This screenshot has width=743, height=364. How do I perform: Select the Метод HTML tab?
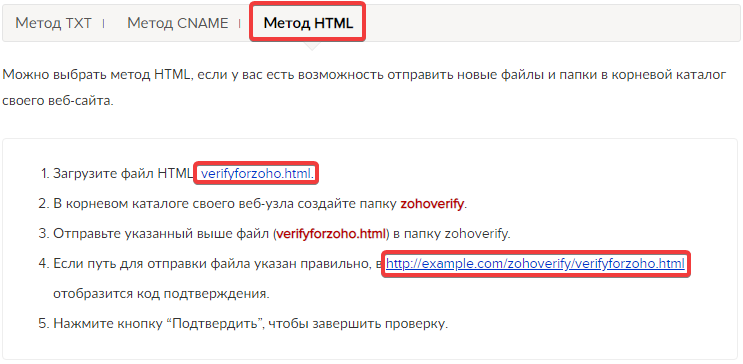[308, 23]
